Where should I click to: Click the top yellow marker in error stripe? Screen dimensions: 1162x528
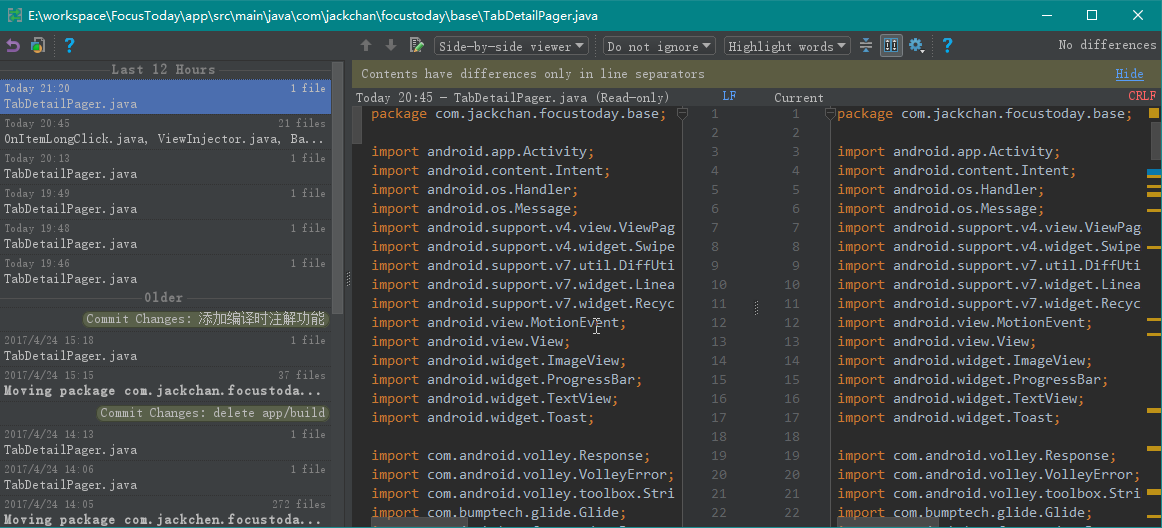1154,113
